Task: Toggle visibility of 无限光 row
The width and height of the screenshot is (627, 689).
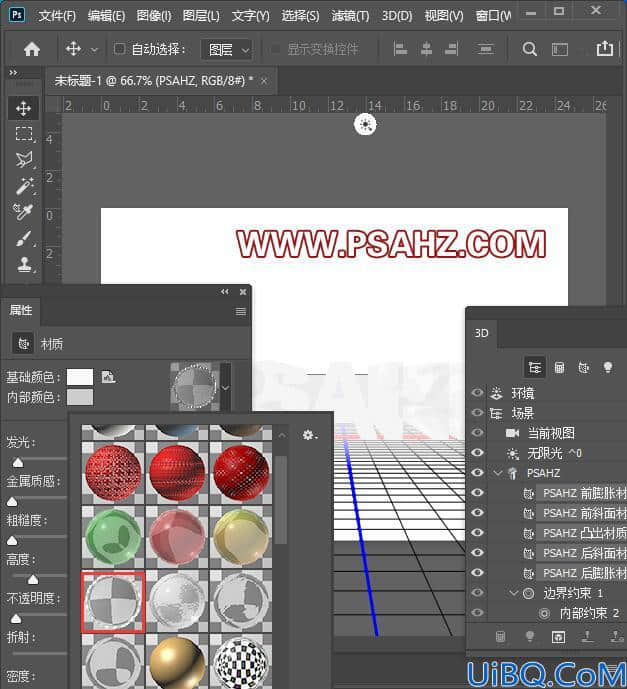Action: (477, 453)
